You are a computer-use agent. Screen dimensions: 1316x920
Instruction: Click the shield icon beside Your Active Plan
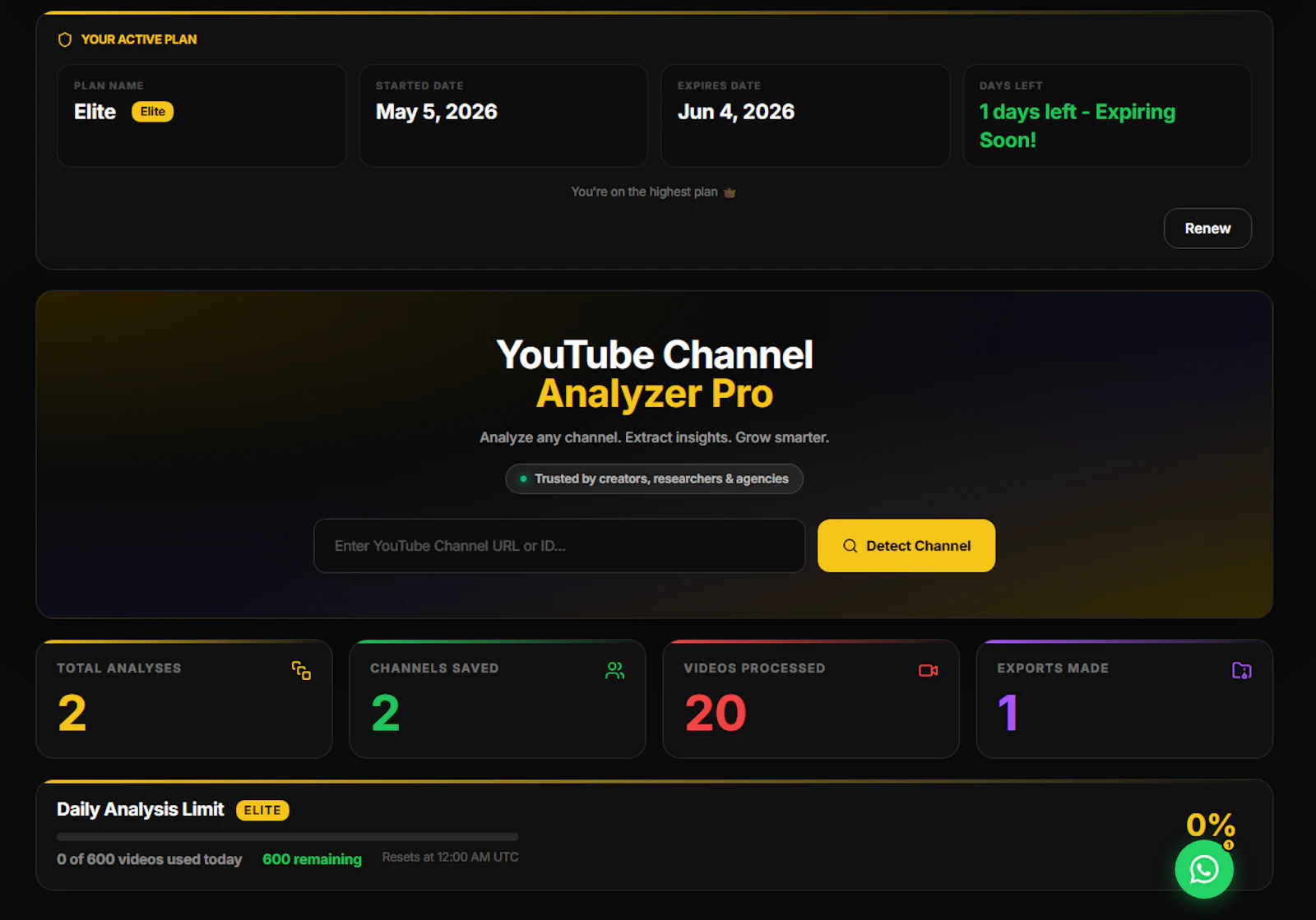point(65,39)
